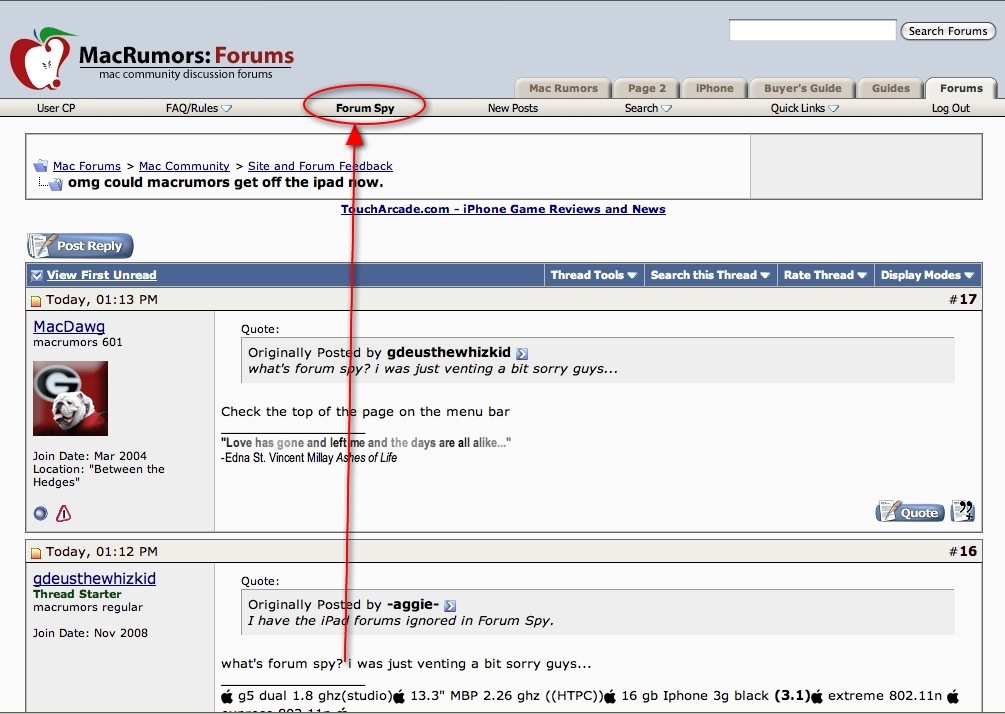1005x714 pixels.
Task: Open the Mac Community breadcrumb link
Action: click(184, 166)
